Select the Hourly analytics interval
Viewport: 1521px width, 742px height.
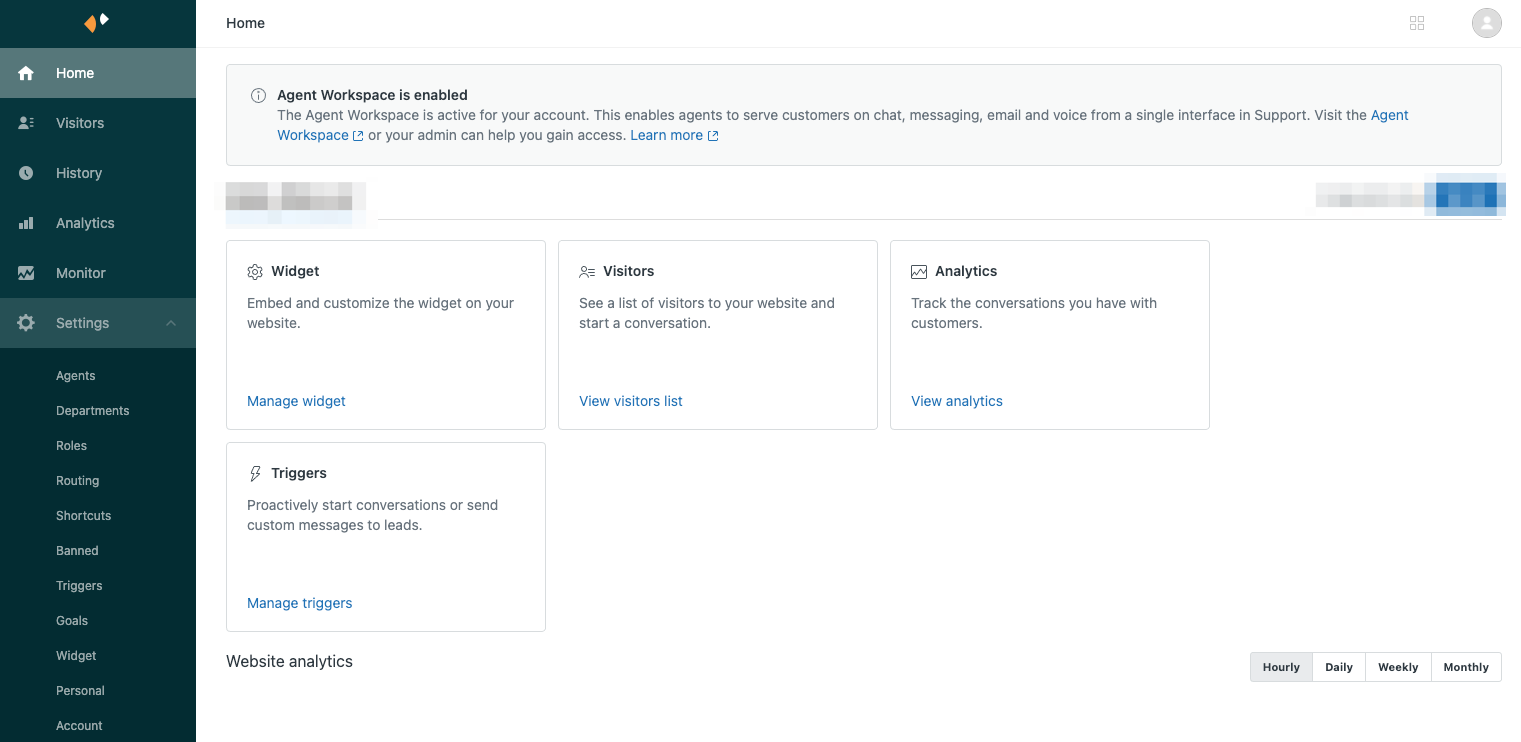[1281, 667]
